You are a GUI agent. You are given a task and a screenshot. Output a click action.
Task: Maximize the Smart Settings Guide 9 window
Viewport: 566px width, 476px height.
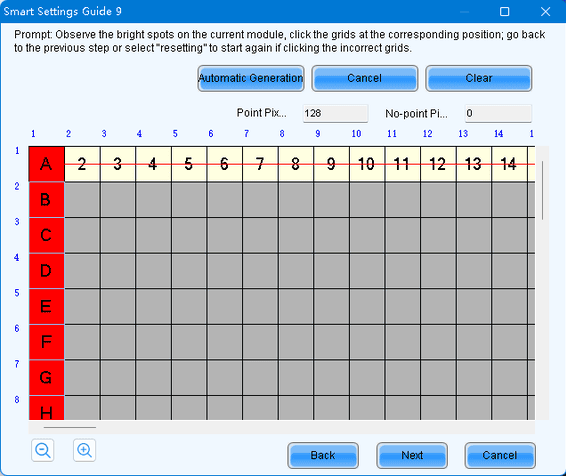pyautogui.click(x=505, y=12)
